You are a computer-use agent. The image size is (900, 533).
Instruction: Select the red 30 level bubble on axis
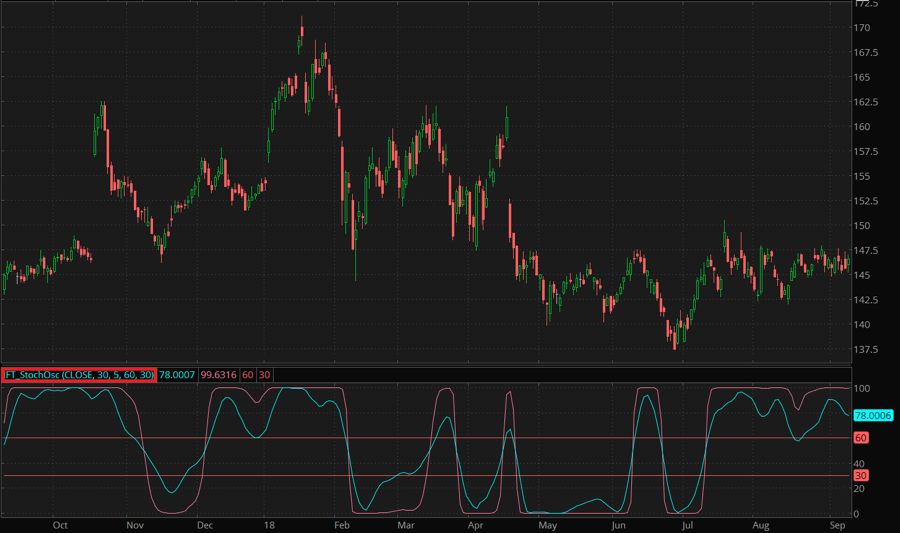click(x=860, y=476)
